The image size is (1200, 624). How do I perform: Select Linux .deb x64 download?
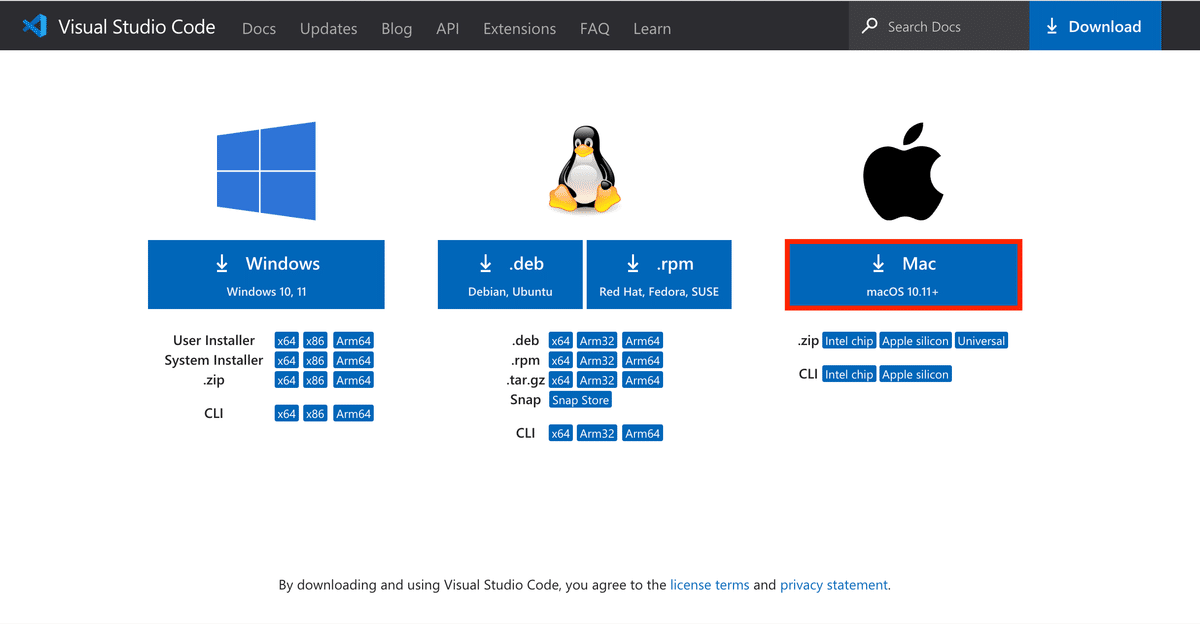(x=561, y=341)
